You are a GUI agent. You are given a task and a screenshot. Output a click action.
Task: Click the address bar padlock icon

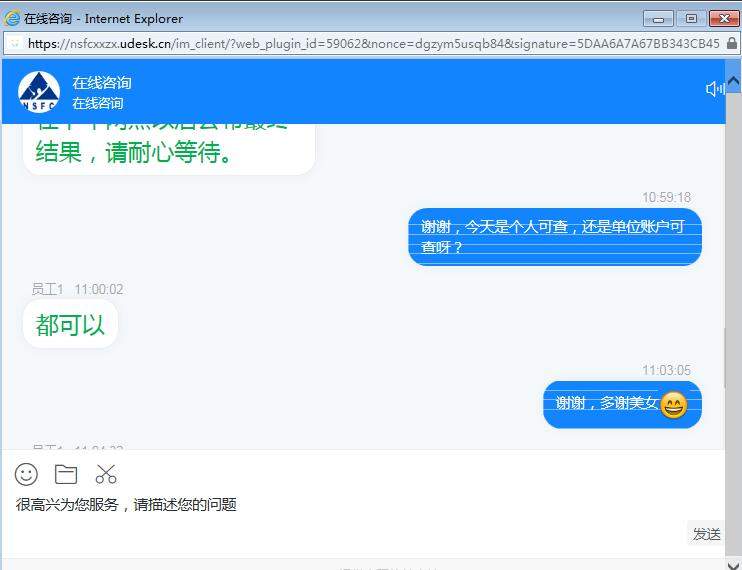pyautogui.click(x=732, y=43)
